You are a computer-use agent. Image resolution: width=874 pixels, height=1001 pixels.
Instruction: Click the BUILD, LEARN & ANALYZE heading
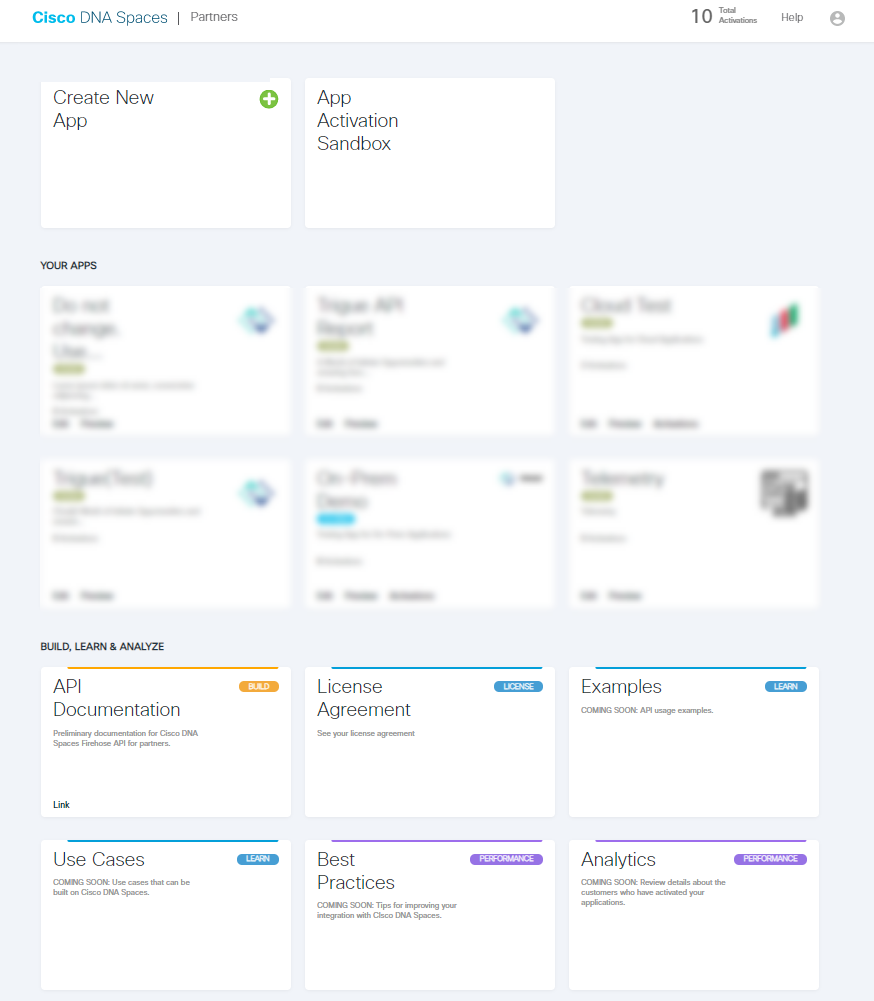pos(102,647)
